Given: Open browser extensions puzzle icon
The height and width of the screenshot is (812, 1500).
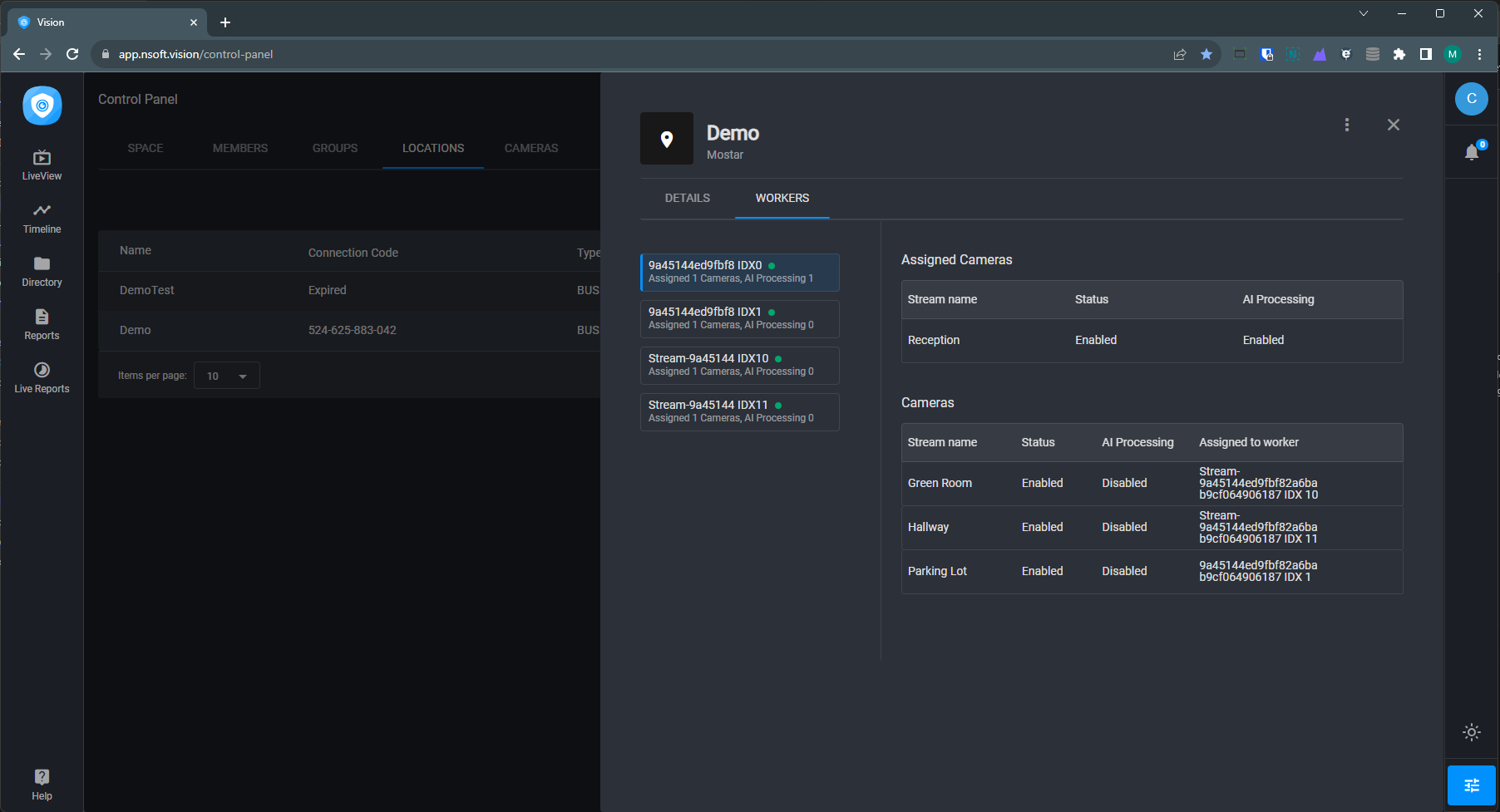Looking at the screenshot, I should pyautogui.click(x=1399, y=54).
